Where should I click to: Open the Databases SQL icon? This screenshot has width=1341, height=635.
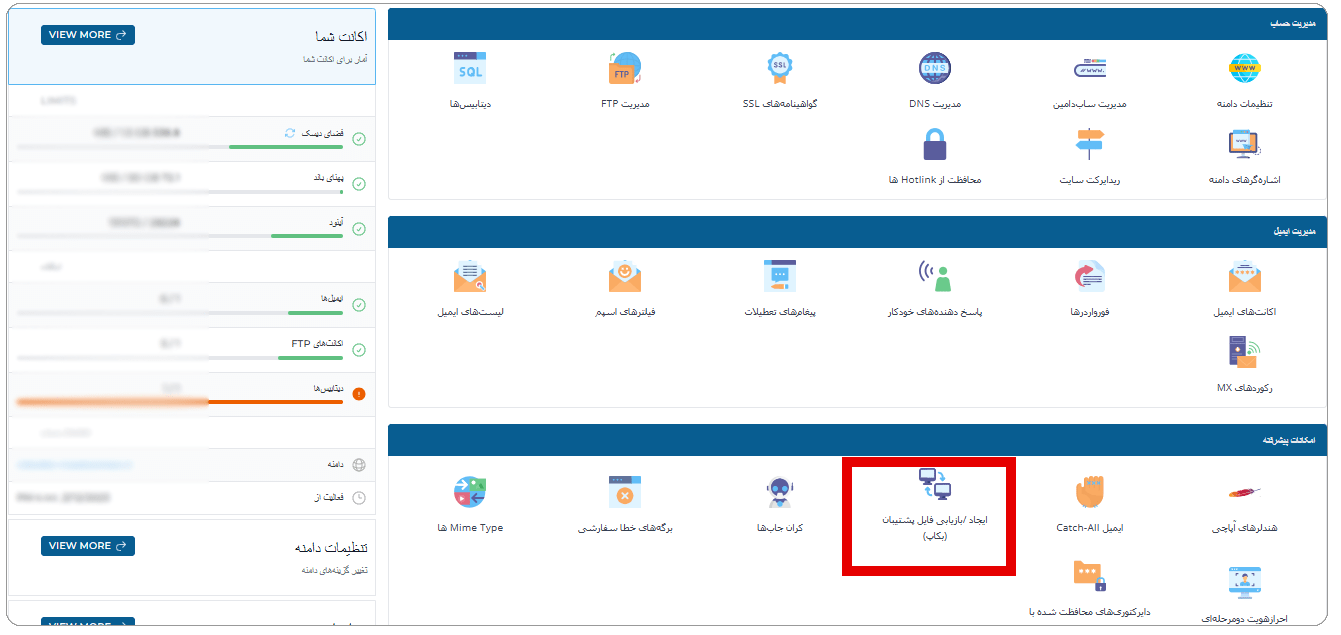coord(469,69)
